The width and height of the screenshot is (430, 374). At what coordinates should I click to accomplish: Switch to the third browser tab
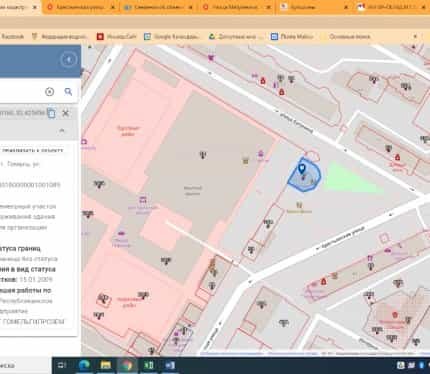(x=159, y=7)
